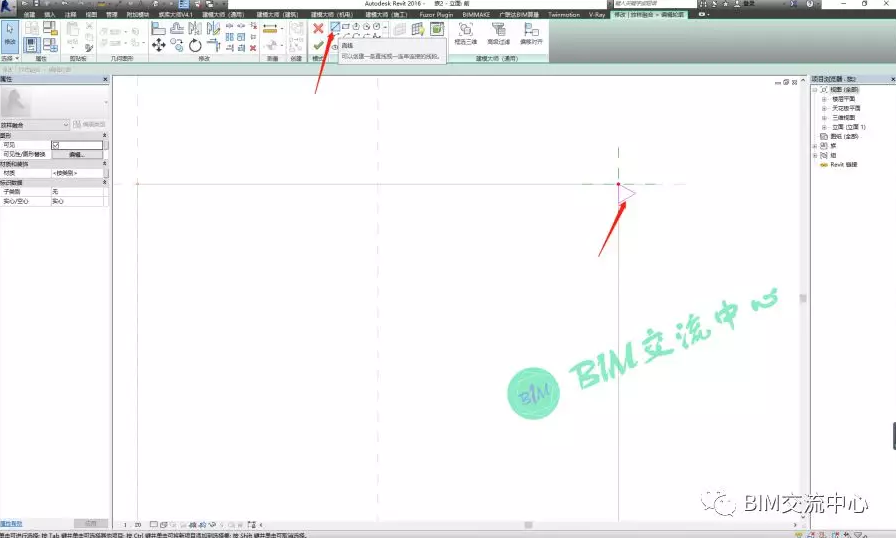Expand the 天花板平面 tree node
Image resolution: width=896 pixels, height=538 pixels.
pyautogui.click(x=824, y=108)
